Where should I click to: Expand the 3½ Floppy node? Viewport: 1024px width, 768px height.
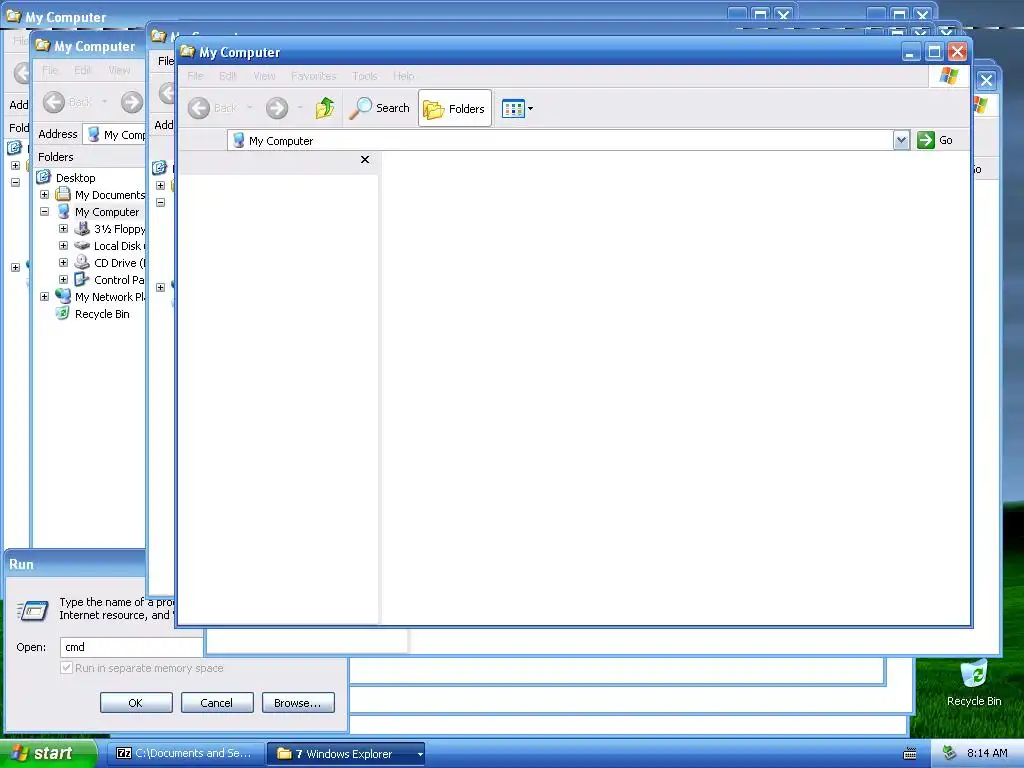pos(63,229)
